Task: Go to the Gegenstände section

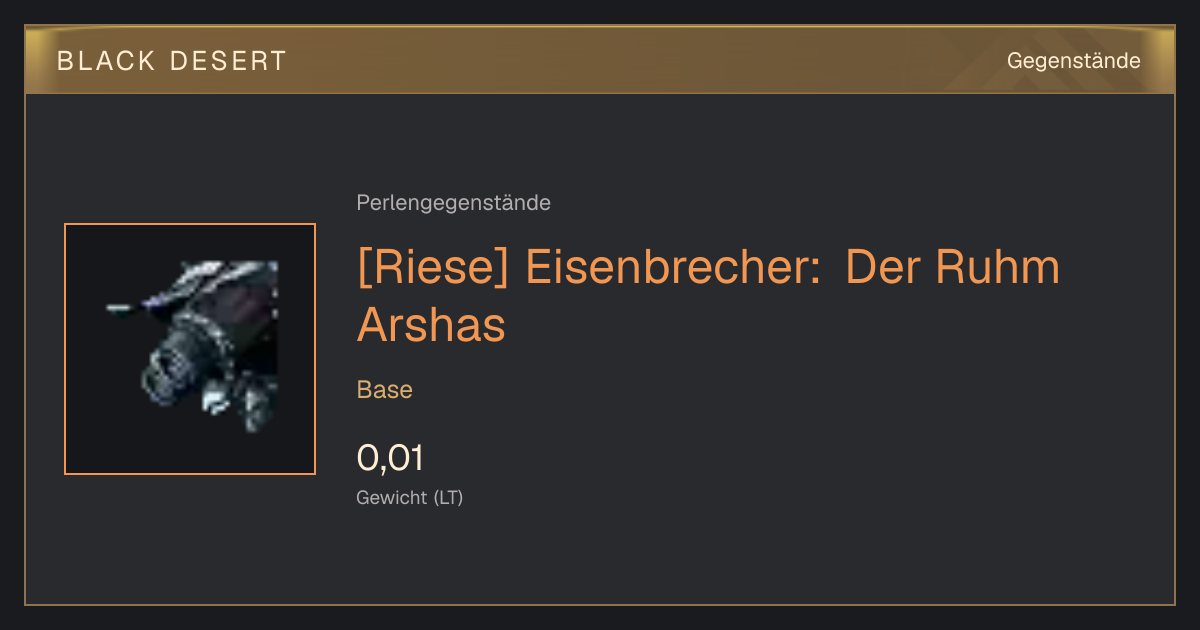Action: pos(1073,61)
